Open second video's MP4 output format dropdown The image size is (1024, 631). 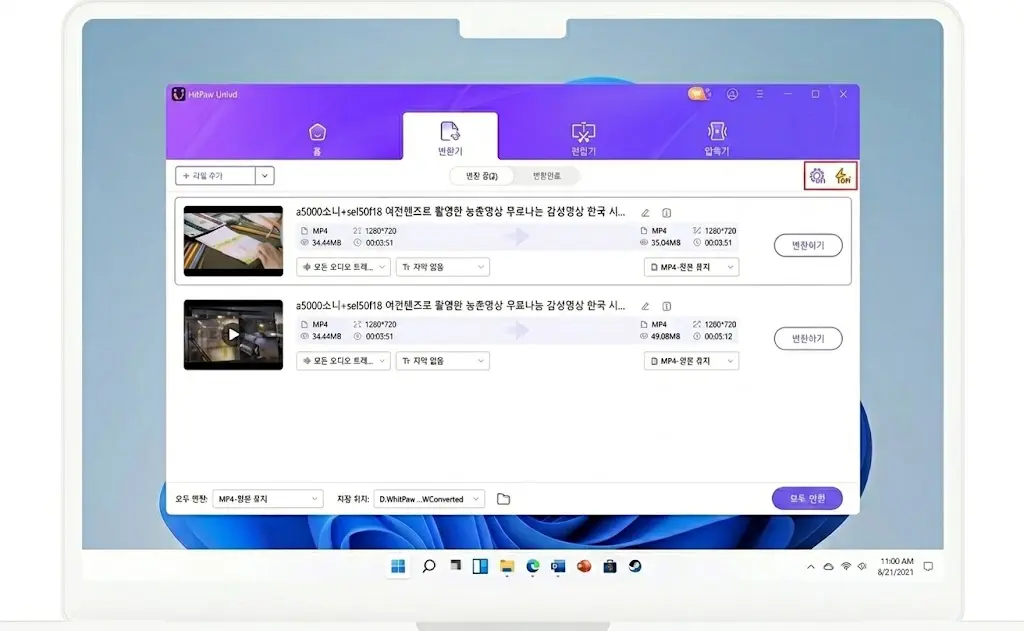692,361
